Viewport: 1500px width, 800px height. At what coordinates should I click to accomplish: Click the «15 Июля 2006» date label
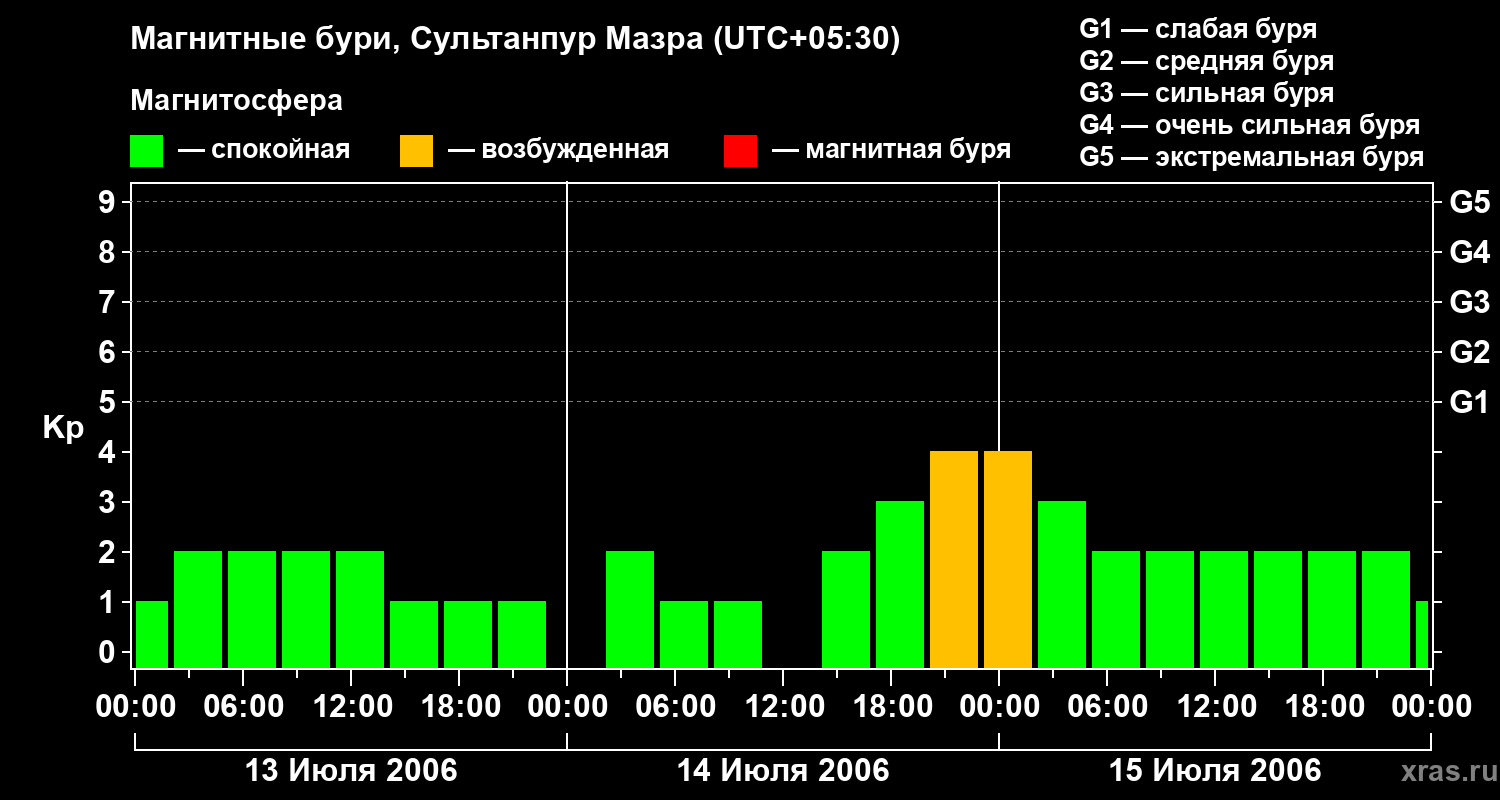pyautogui.click(x=1215, y=771)
